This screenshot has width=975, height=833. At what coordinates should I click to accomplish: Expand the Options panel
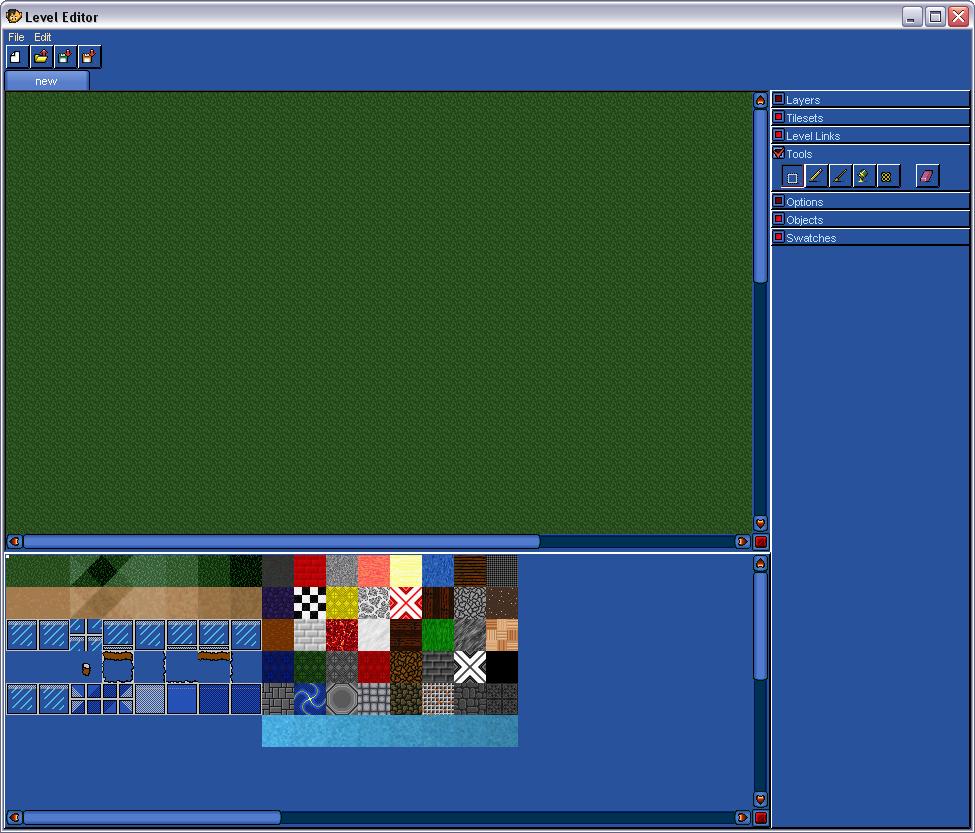click(779, 201)
